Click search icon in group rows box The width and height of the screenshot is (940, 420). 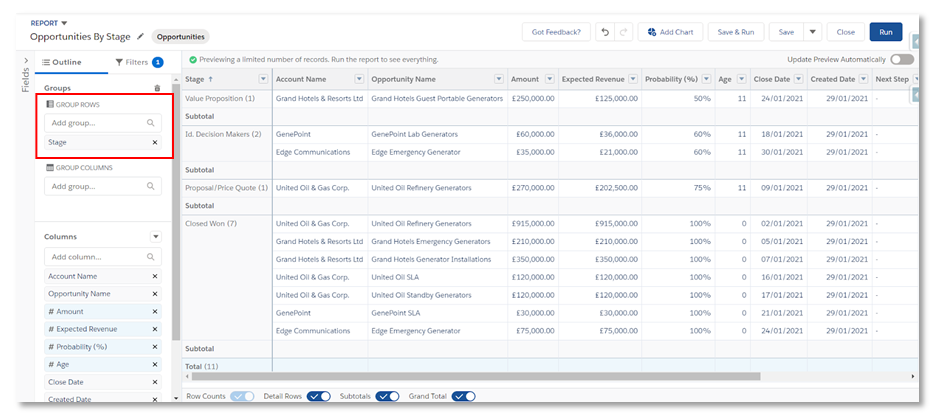tap(150, 123)
